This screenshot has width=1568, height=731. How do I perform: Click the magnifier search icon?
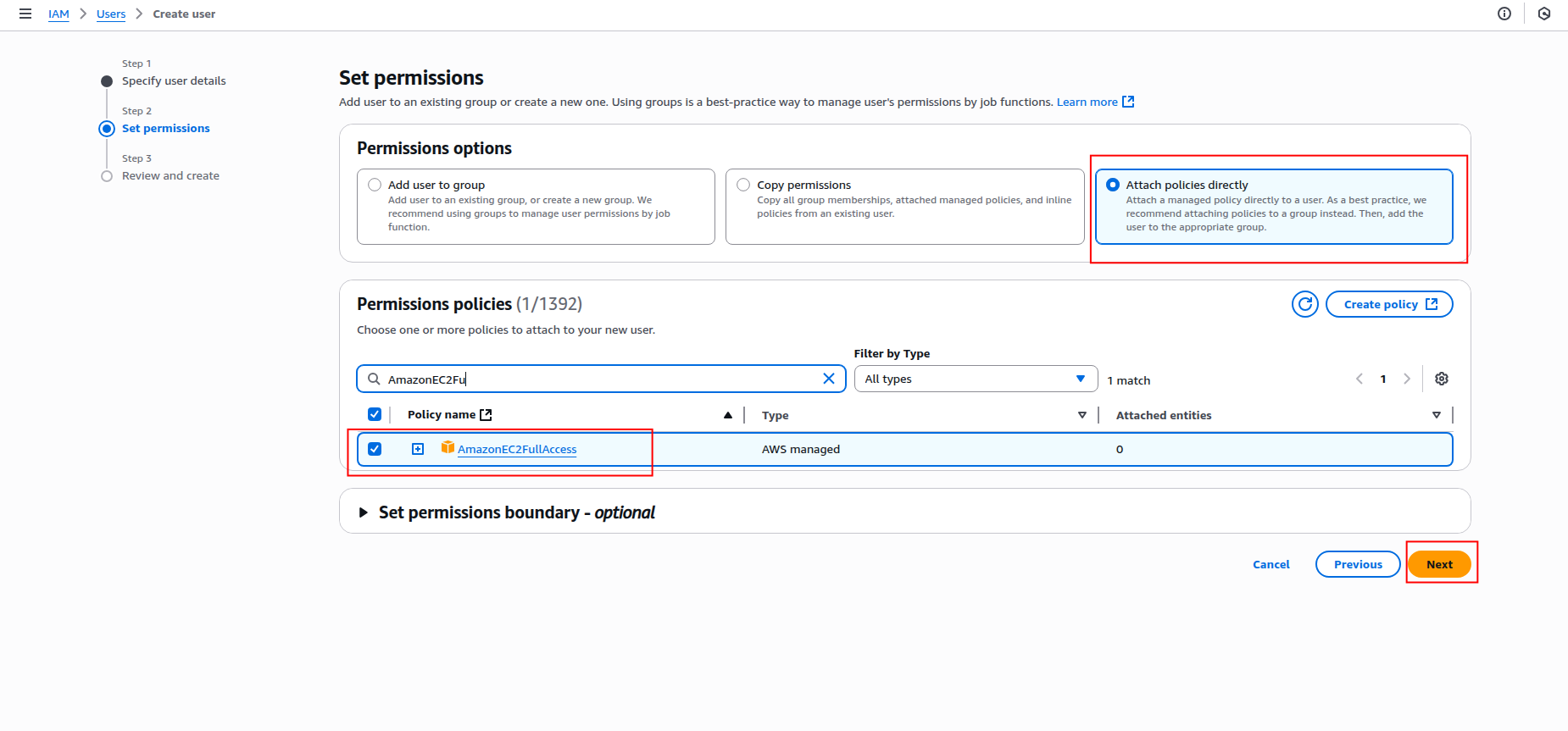point(374,379)
